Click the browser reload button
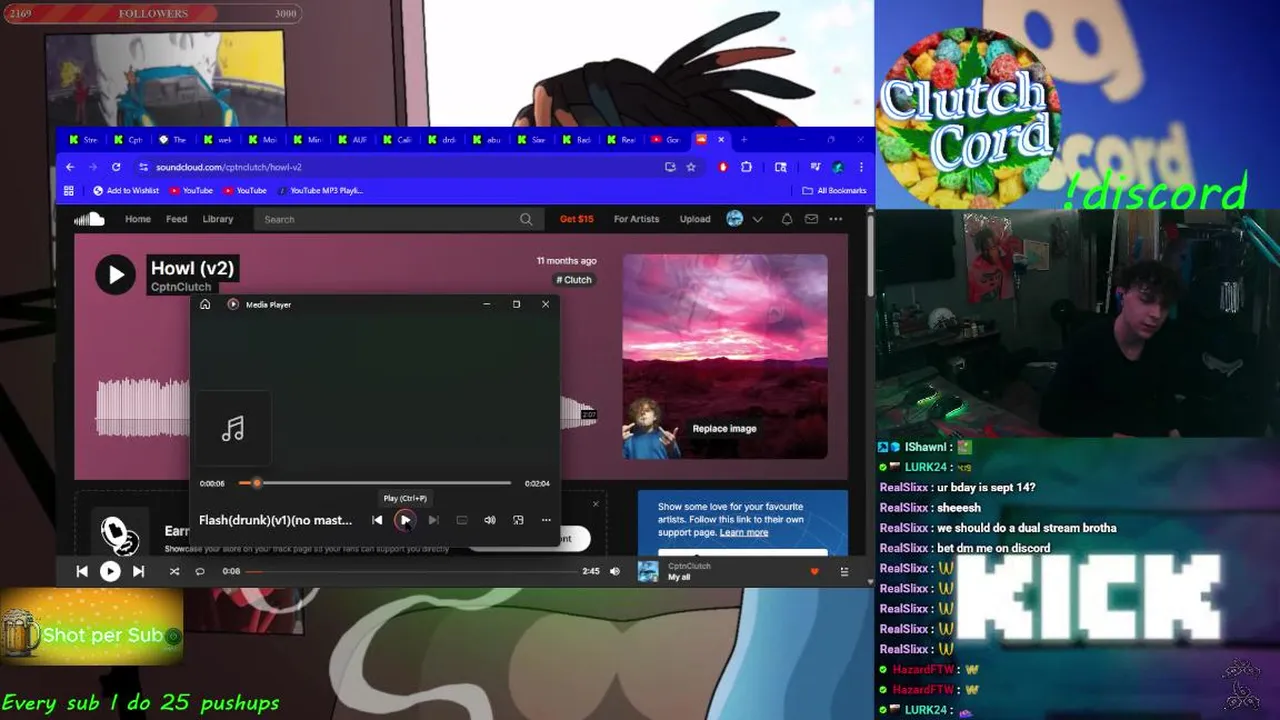 tap(116, 167)
